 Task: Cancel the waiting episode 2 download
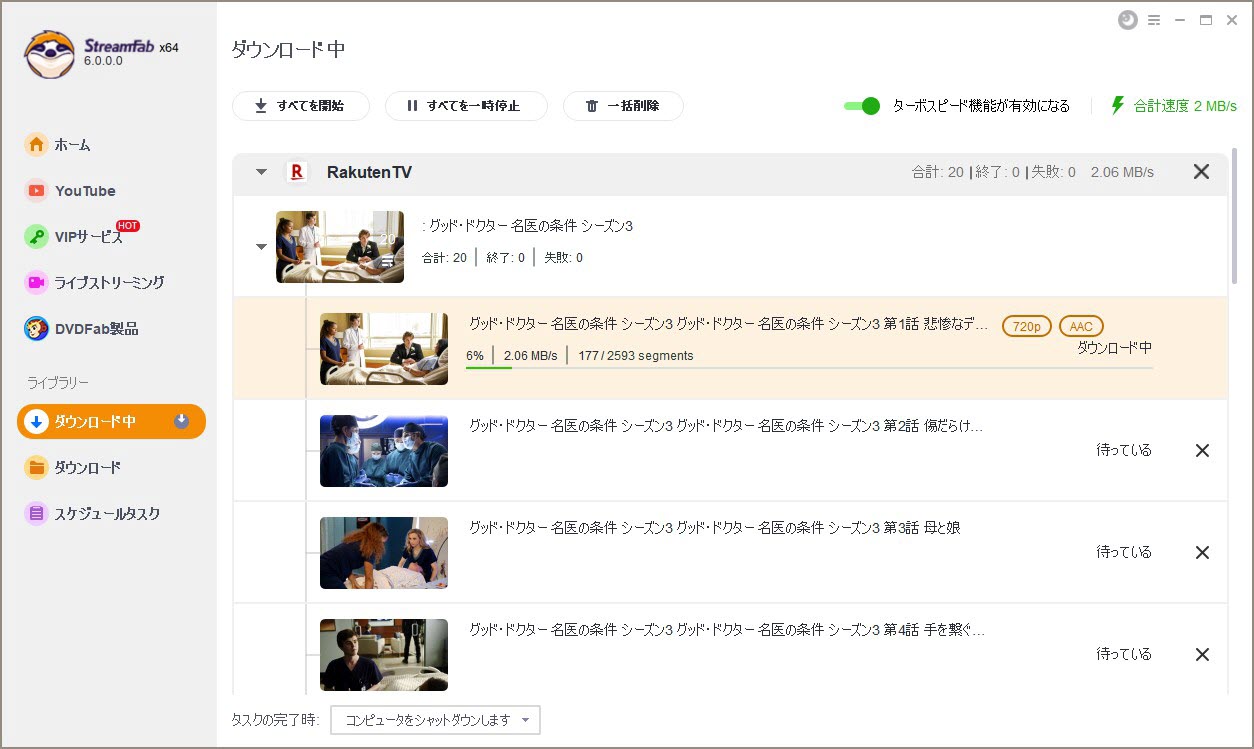tap(1203, 451)
